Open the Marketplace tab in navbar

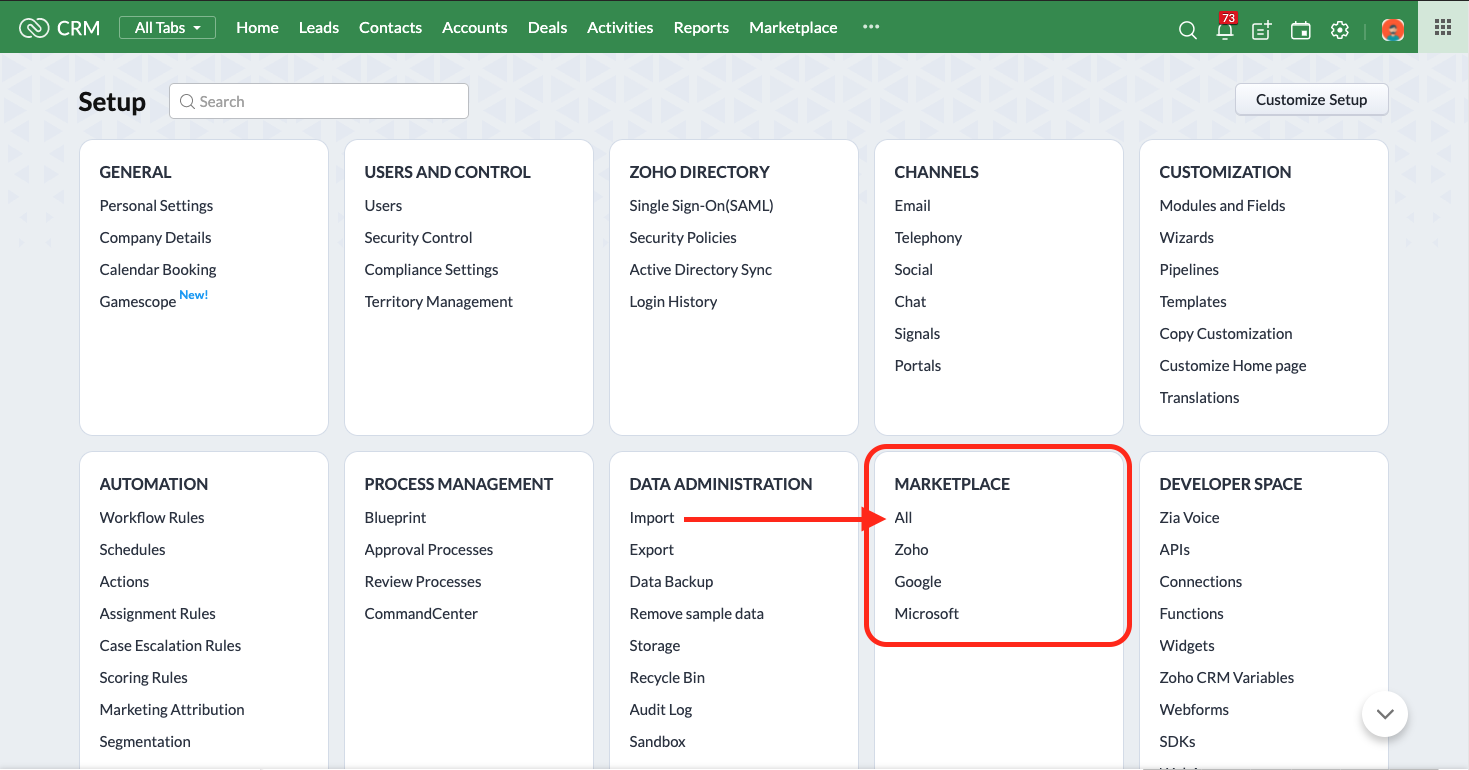793,28
